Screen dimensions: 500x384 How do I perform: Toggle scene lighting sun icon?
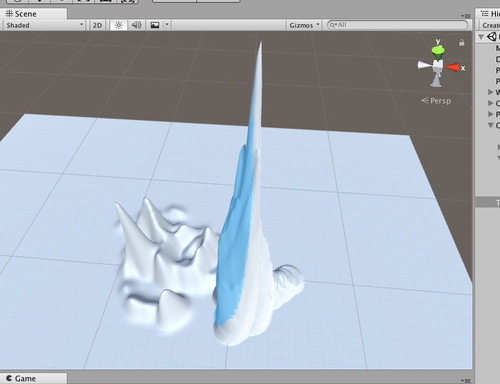[118, 25]
